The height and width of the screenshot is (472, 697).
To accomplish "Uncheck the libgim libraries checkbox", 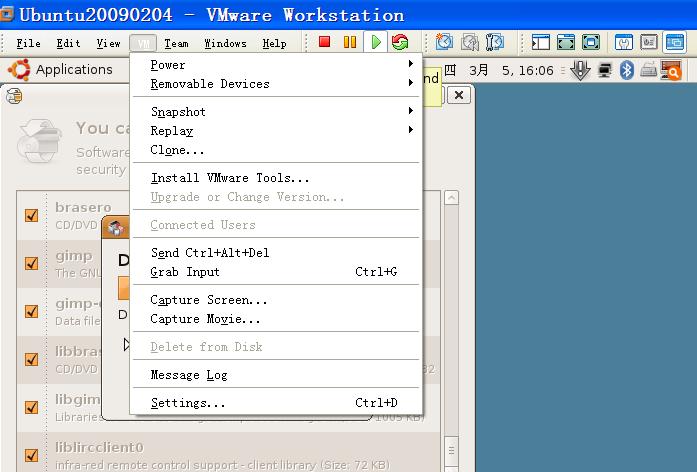I will [32, 407].
